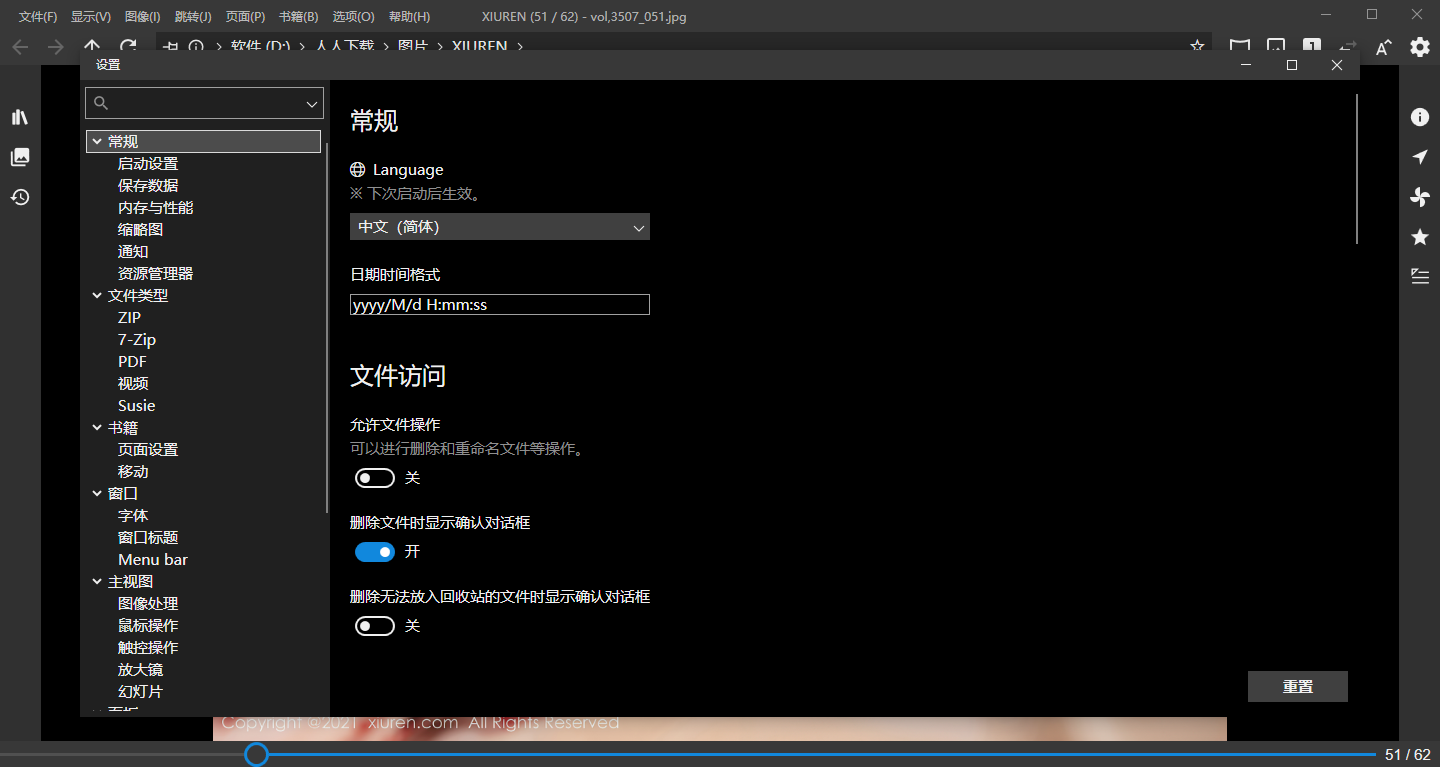Click the 重置 button
The height and width of the screenshot is (767, 1440).
coord(1297,686)
